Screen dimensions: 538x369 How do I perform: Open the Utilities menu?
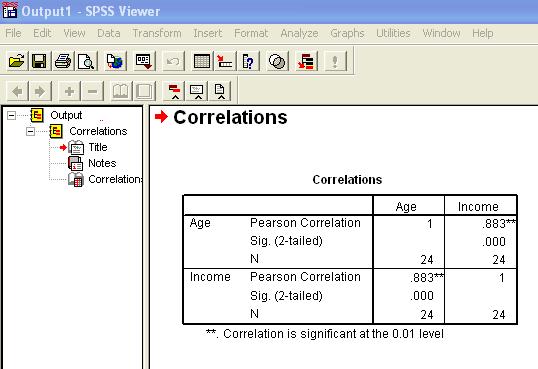[393, 33]
